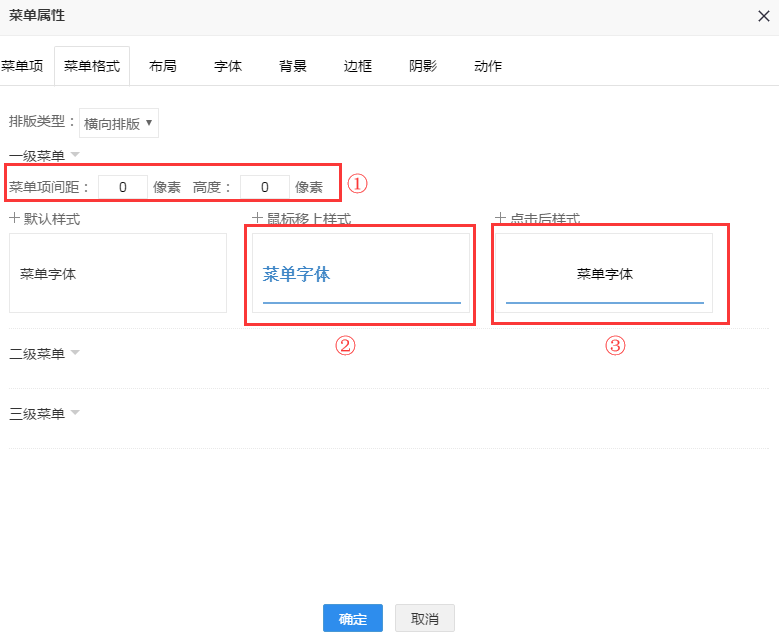779x640 pixels.
Task: Close the 菜单属性 dialog
Action: (764, 16)
